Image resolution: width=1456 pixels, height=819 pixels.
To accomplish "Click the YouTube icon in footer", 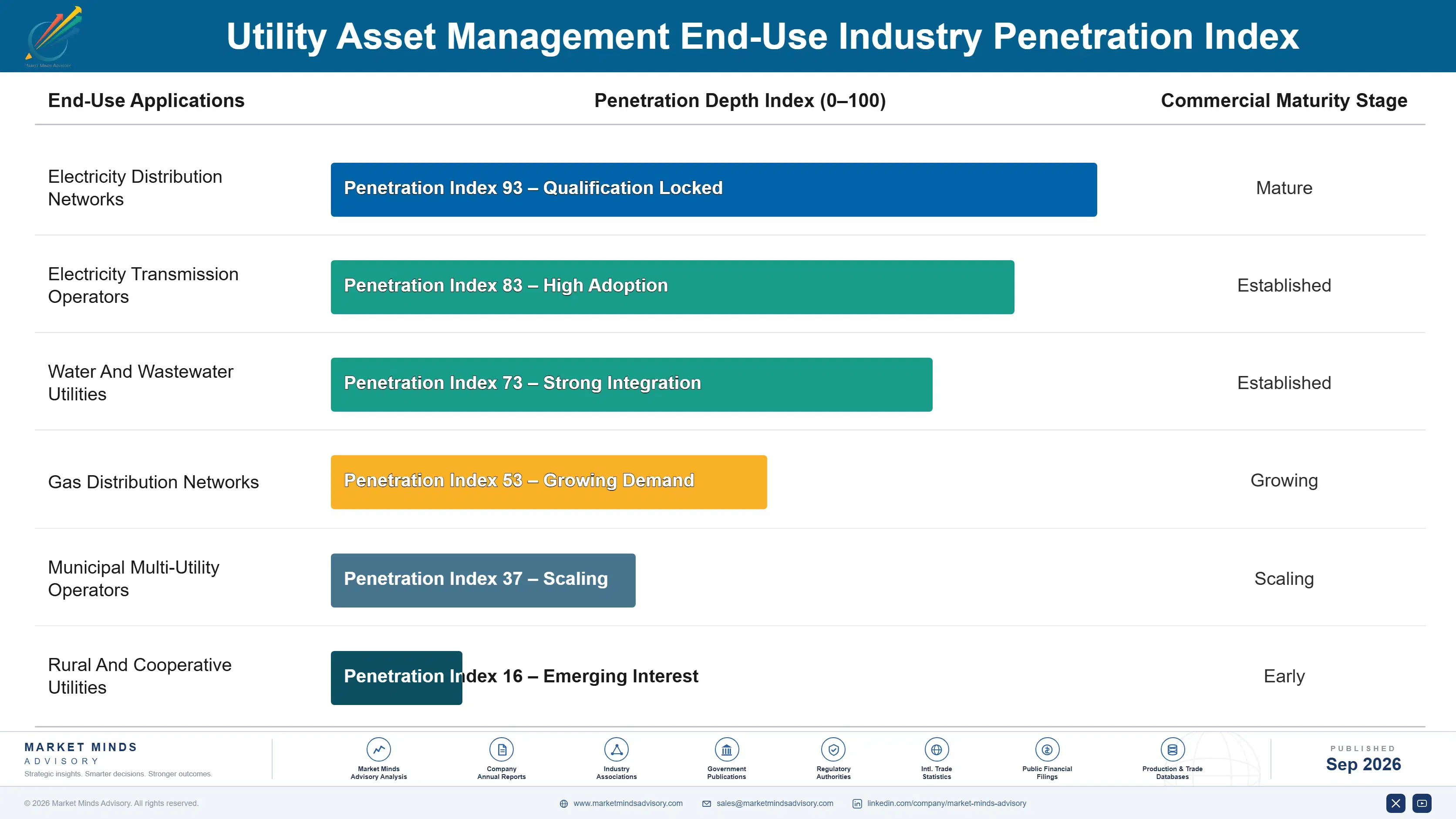I will point(1422,802).
